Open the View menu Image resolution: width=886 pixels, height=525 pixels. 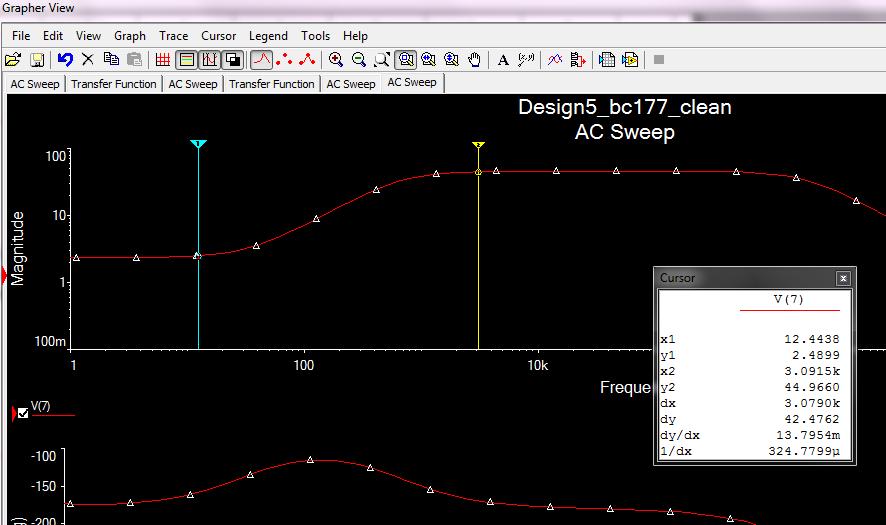point(88,36)
